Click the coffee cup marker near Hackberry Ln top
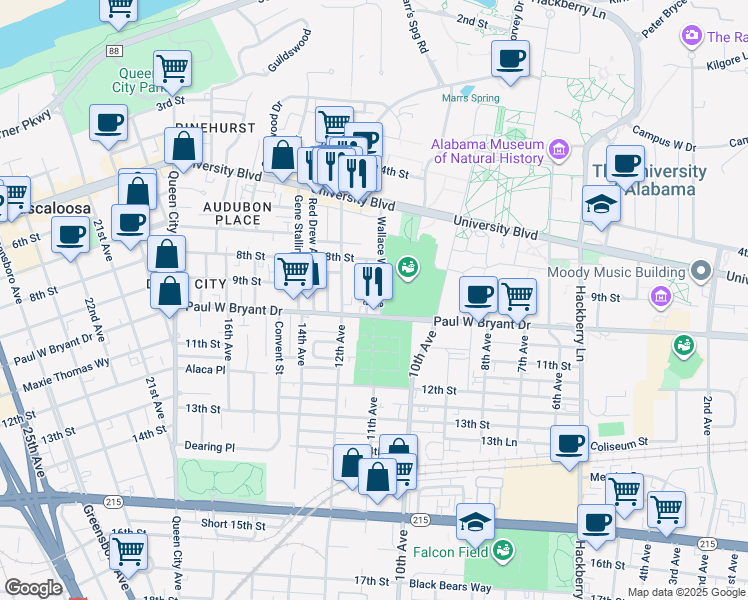The width and height of the screenshot is (748, 600). pyautogui.click(x=510, y=62)
